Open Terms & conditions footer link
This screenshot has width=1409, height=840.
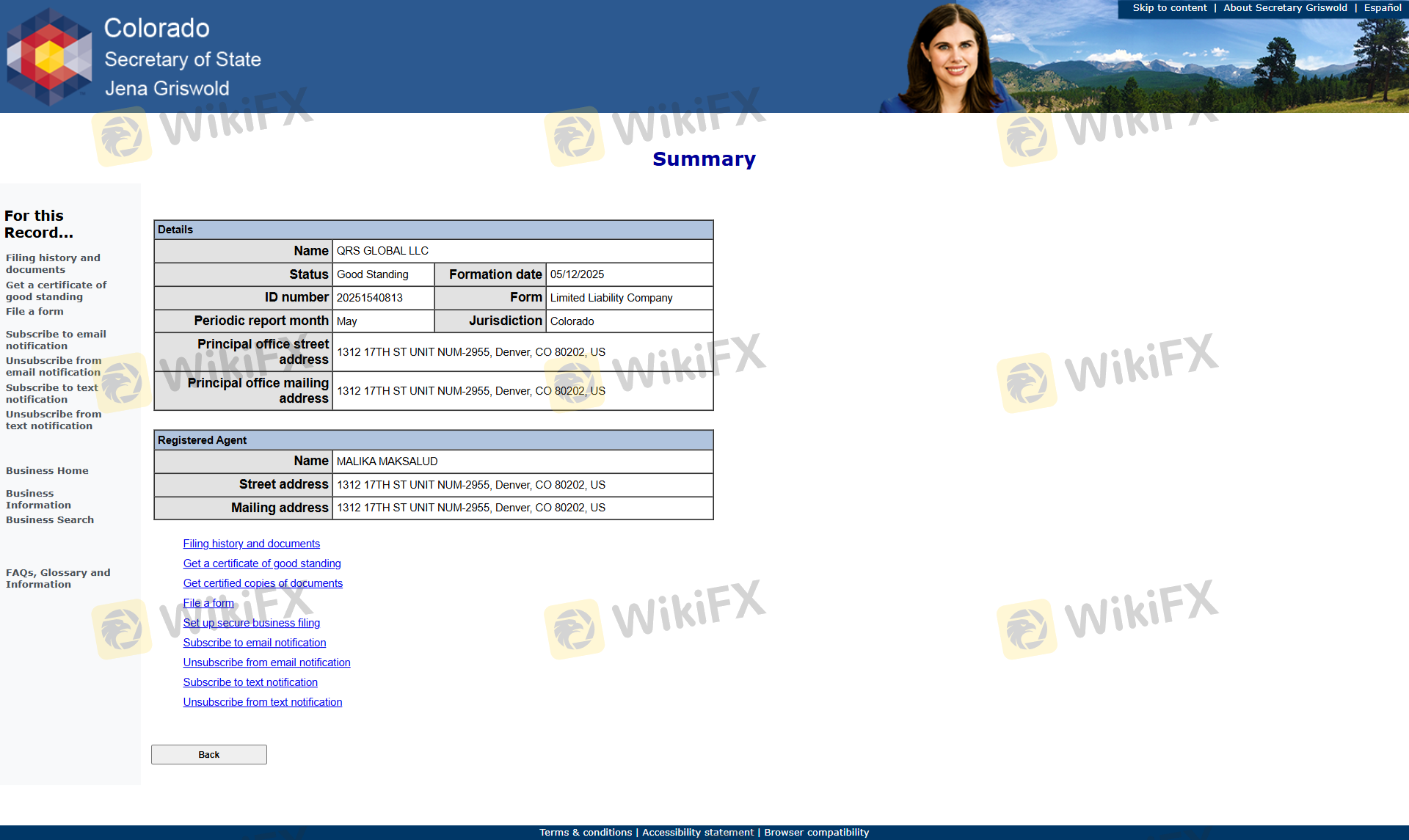pyautogui.click(x=585, y=833)
